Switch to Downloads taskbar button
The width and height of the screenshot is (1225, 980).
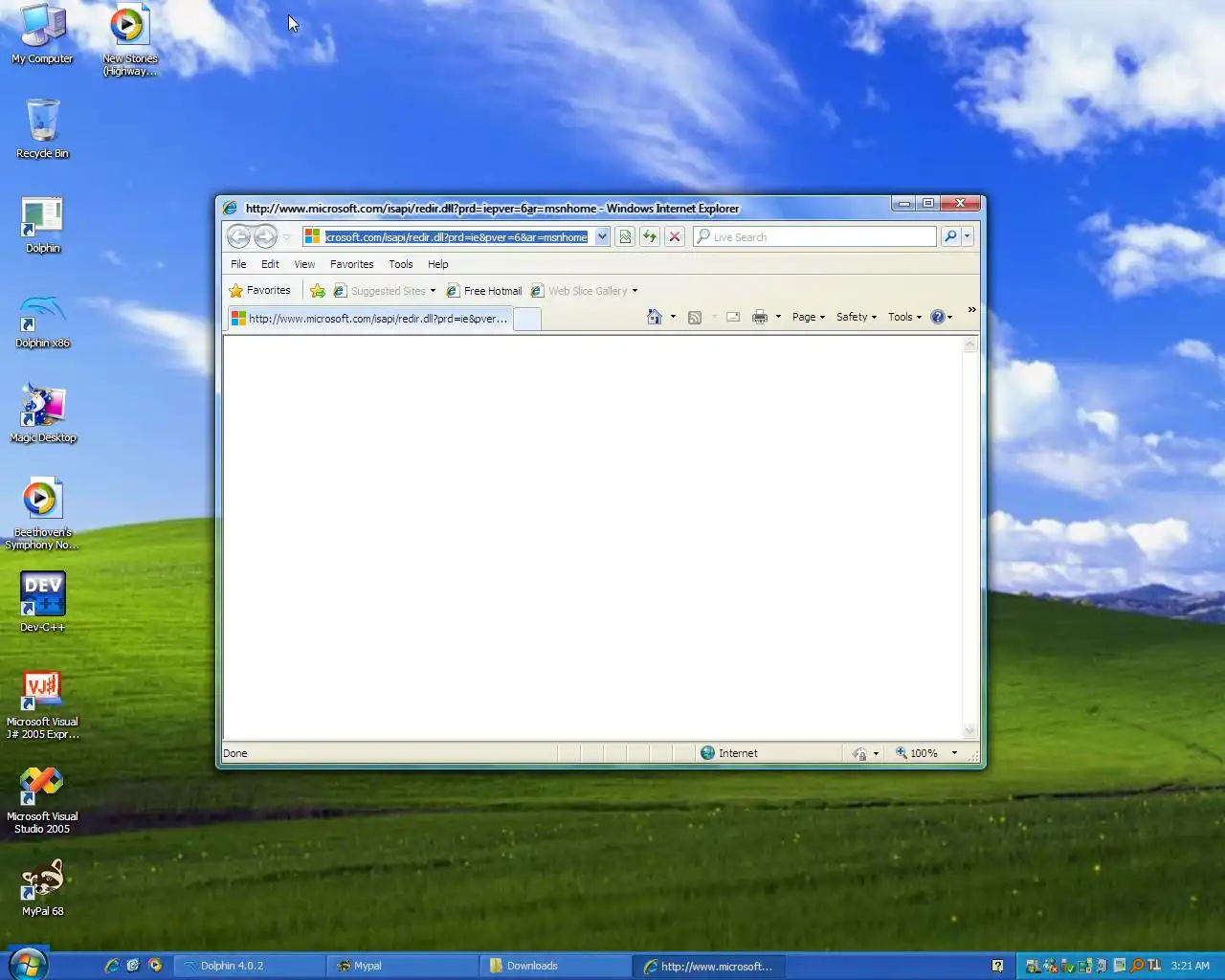[x=555, y=966]
